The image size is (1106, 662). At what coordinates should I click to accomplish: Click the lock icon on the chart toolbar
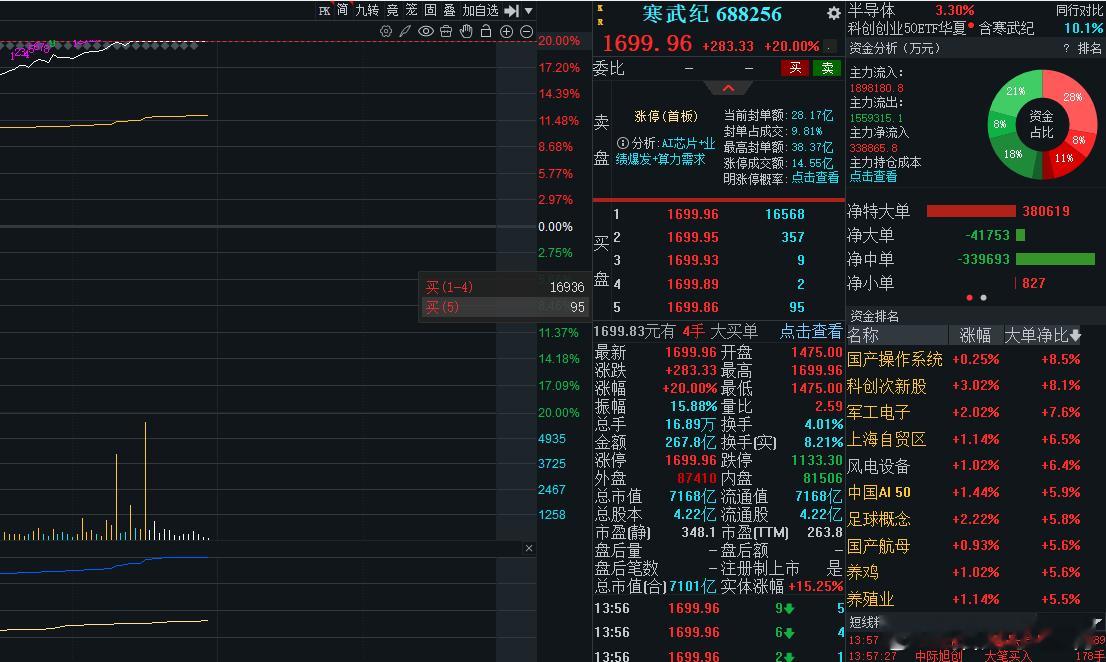486,31
